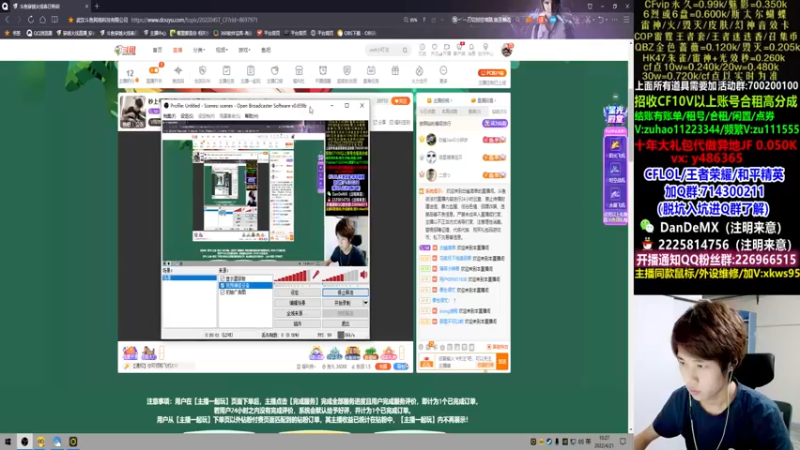Open the Douyu 首页 nav item
800x450 pixels.
157,50
